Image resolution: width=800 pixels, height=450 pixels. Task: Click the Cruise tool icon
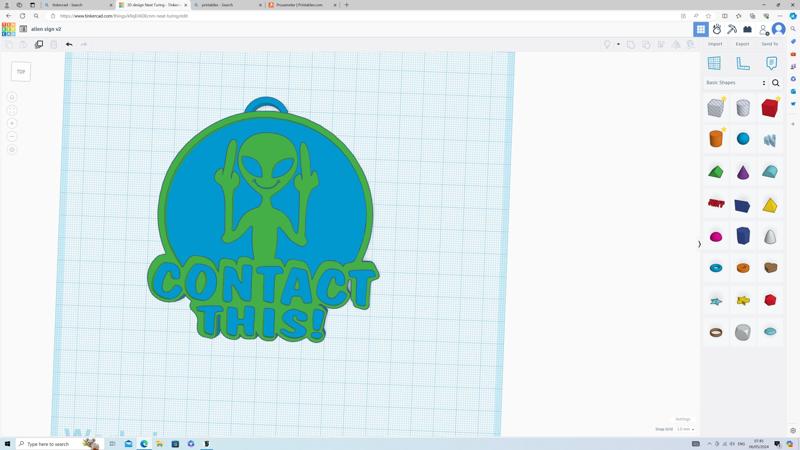click(691, 44)
